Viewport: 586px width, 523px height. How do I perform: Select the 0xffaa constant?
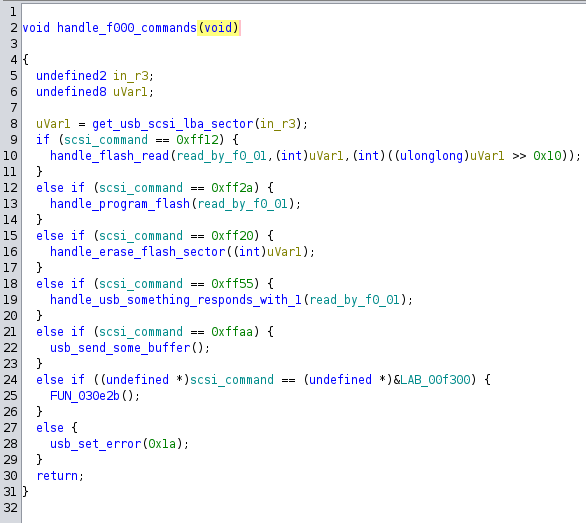pyautogui.click(x=232, y=332)
